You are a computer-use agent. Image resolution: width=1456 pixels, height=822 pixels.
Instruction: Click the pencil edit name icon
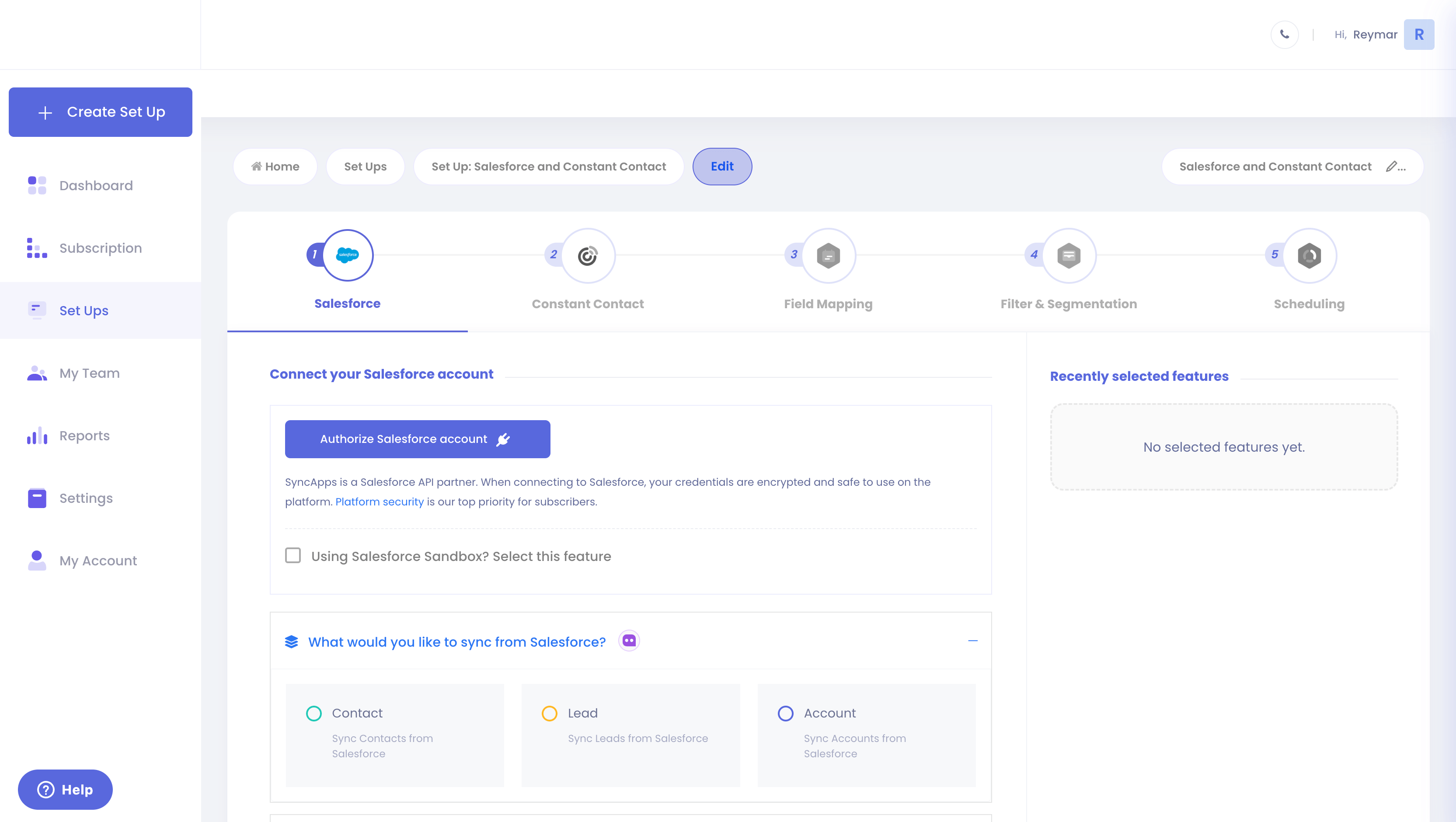coord(1392,166)
